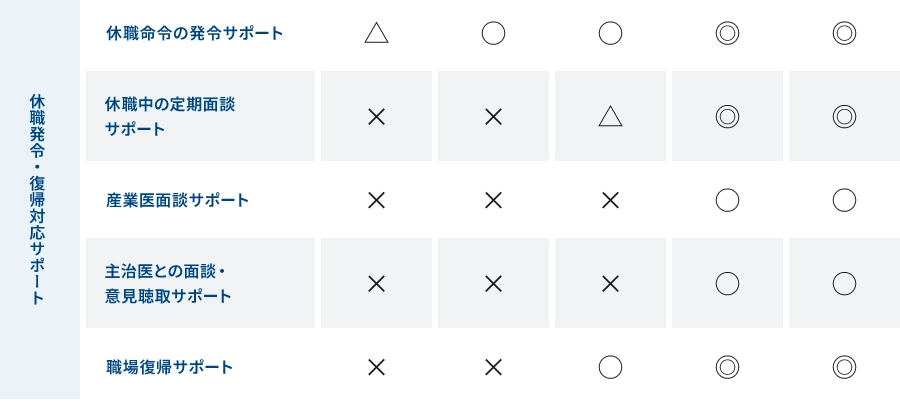Click the triangle icon in 休職命令の発令サポート row

pyautogui.click(x=376, y=33)
